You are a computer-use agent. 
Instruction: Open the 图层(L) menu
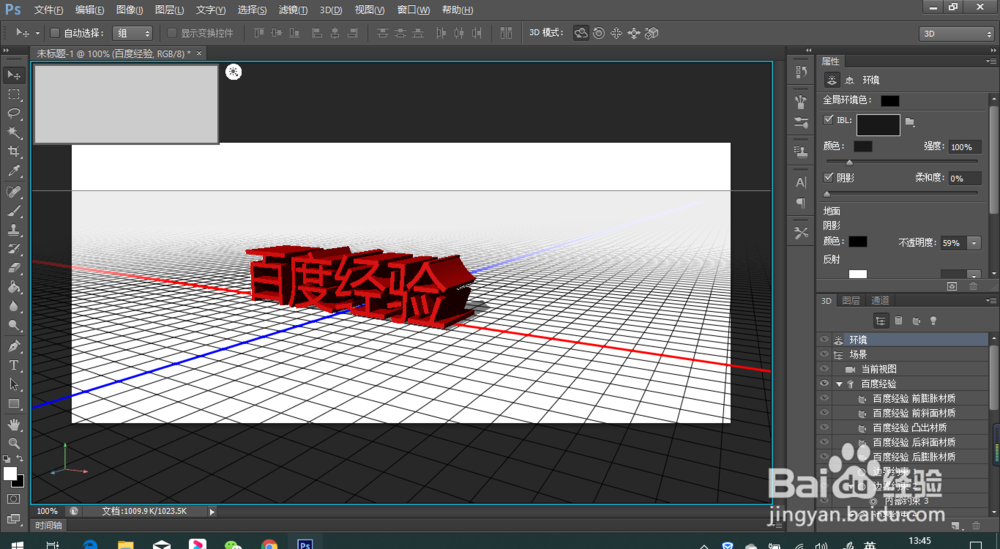point(169,10)
